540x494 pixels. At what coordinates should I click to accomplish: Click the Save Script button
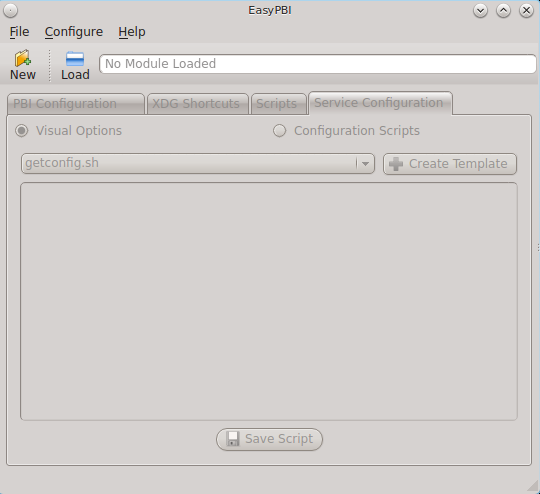pos(269,439)
